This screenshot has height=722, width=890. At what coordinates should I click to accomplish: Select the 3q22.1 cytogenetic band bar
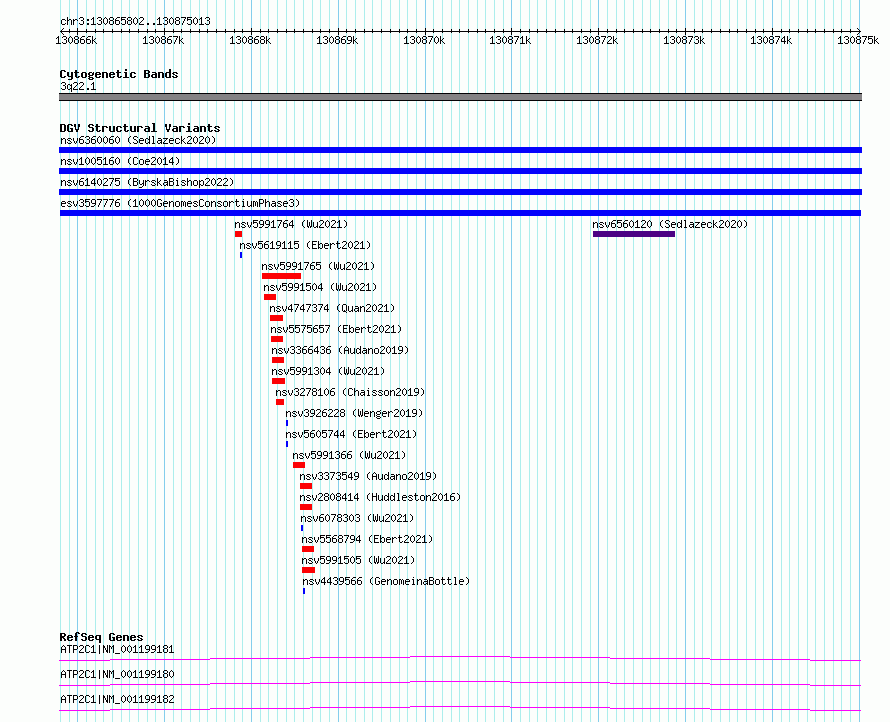click(x=460, y=97)
